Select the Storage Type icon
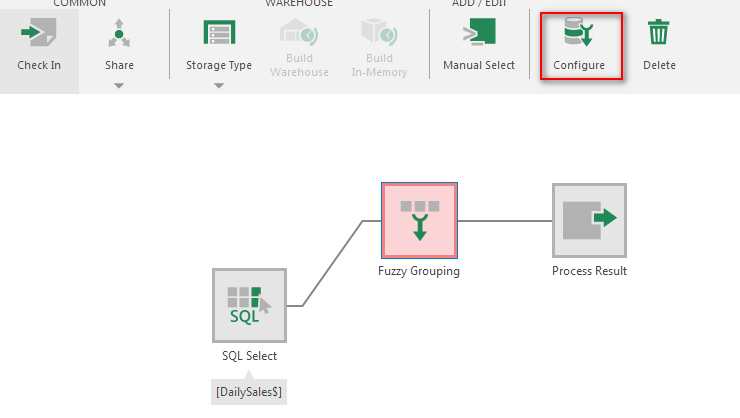Screen dimensions: 740x418 tap(219, 34)
